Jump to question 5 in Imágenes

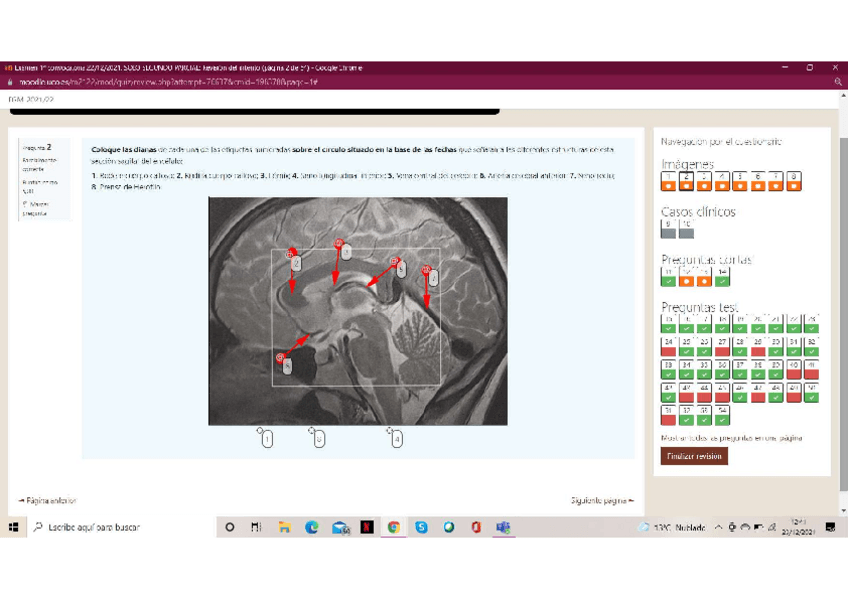[739, 181]
